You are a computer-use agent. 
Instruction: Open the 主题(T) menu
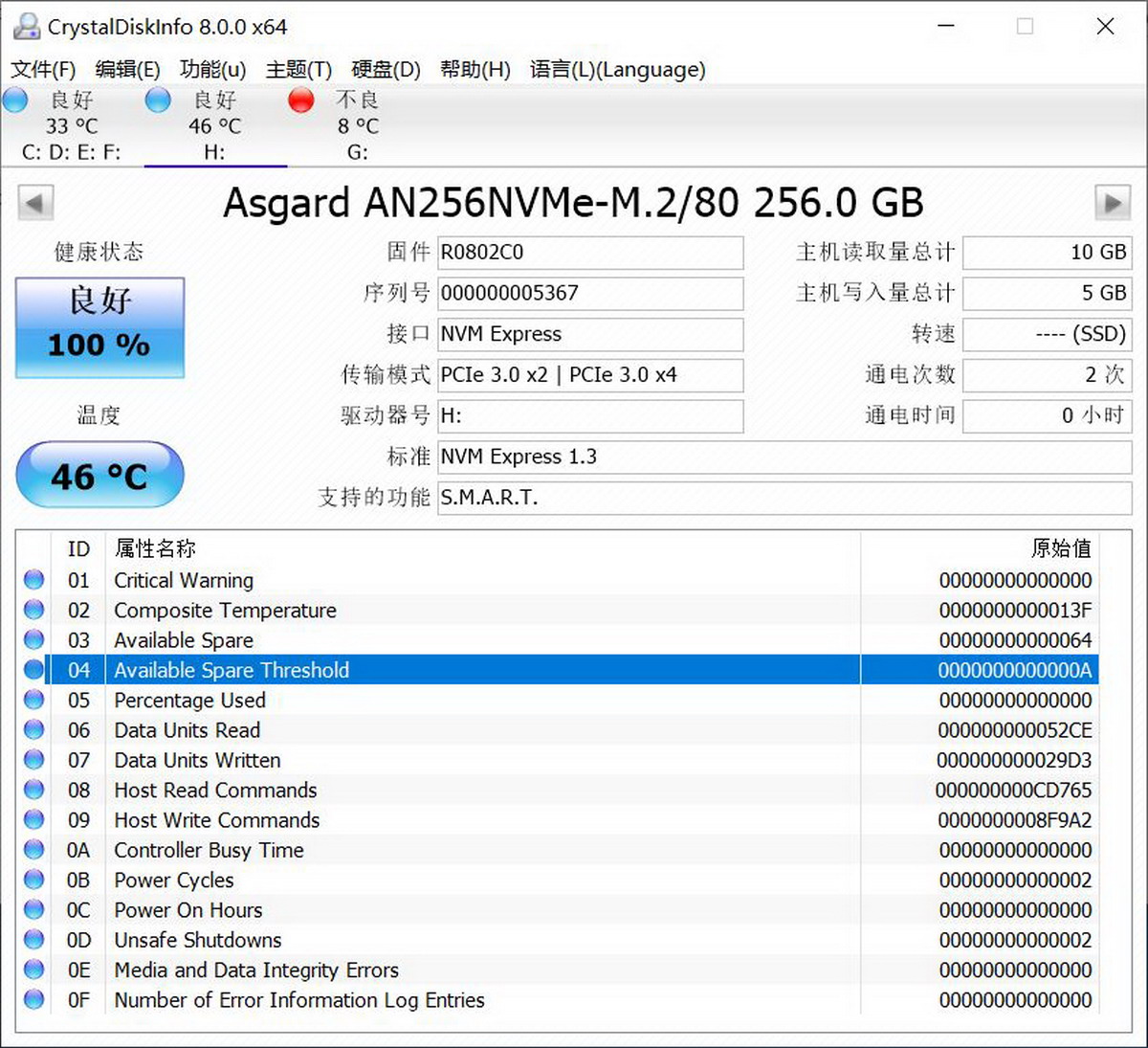pyautogui.click(x=298, y=69)
